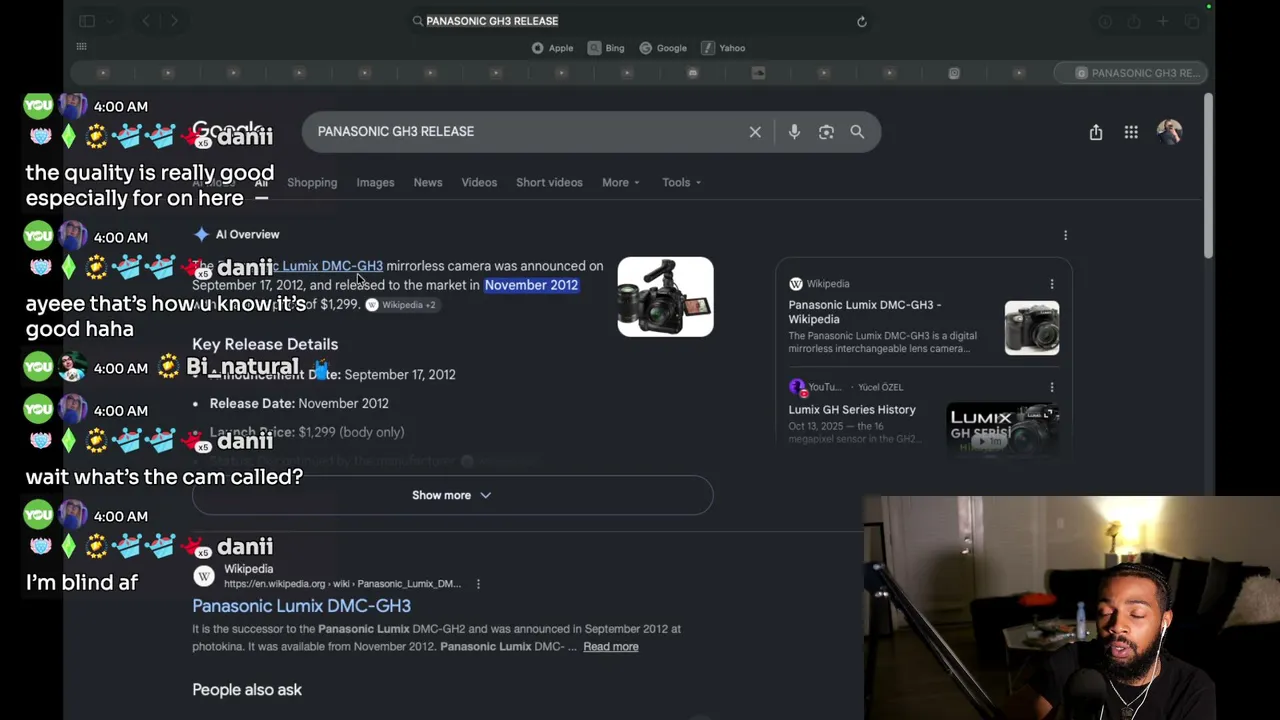Go back with Safari's back arrow

(146, 21)
